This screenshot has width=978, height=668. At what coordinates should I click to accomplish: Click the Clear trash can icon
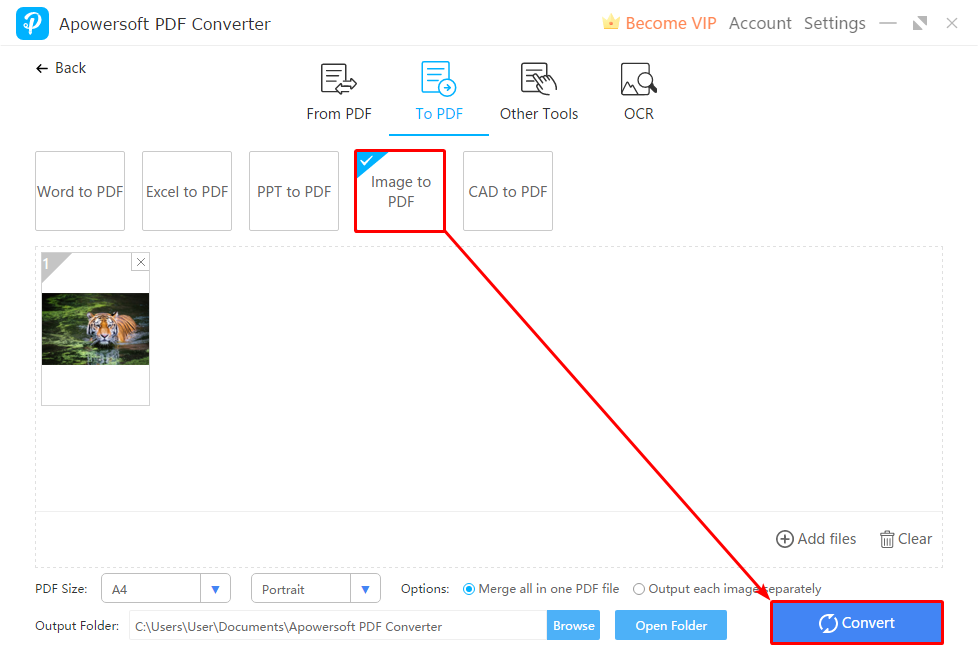[x=886, y=539]
